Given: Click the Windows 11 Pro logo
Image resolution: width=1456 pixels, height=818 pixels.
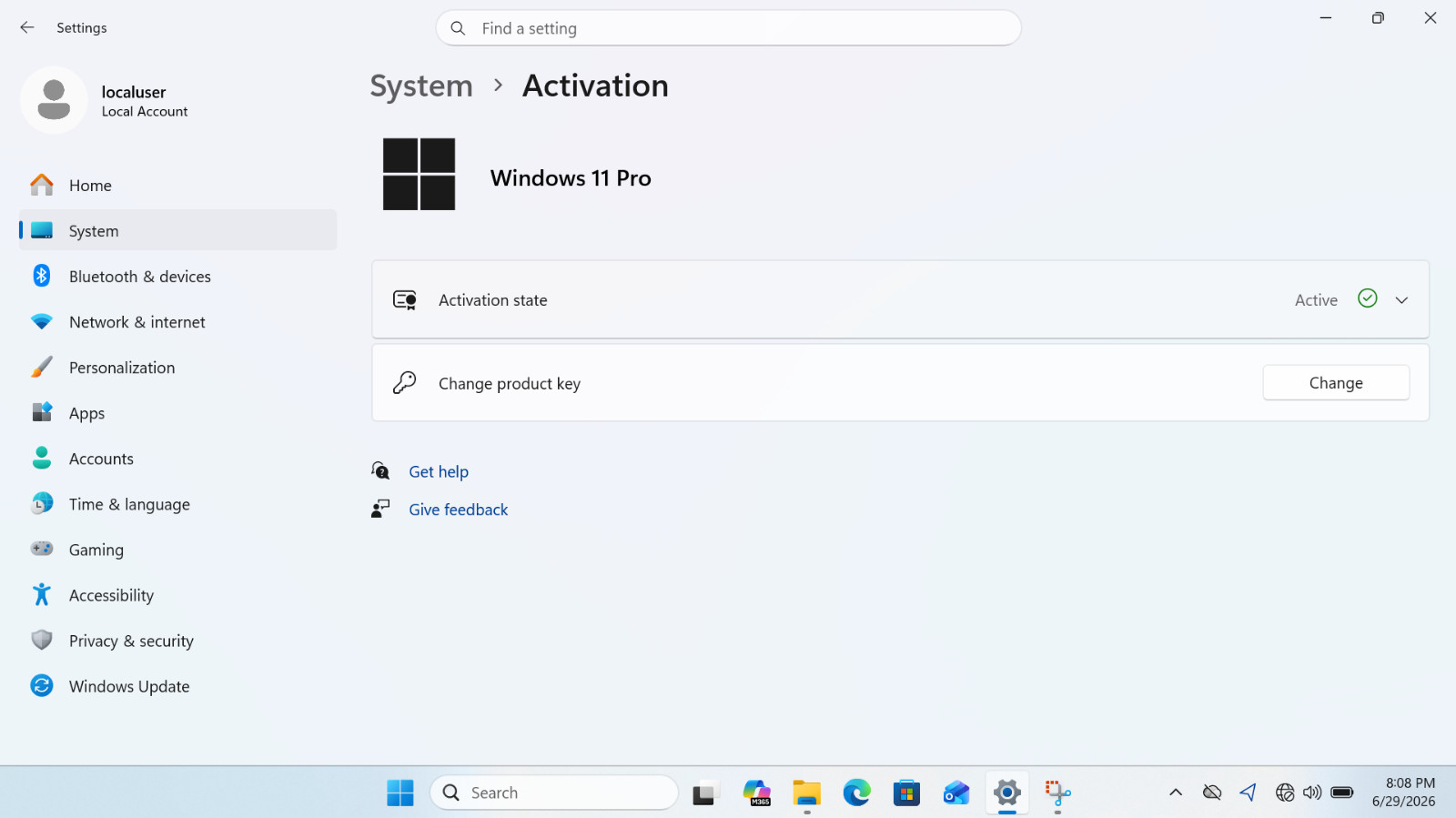Looking at the screenshot, I should click(419, 174).
